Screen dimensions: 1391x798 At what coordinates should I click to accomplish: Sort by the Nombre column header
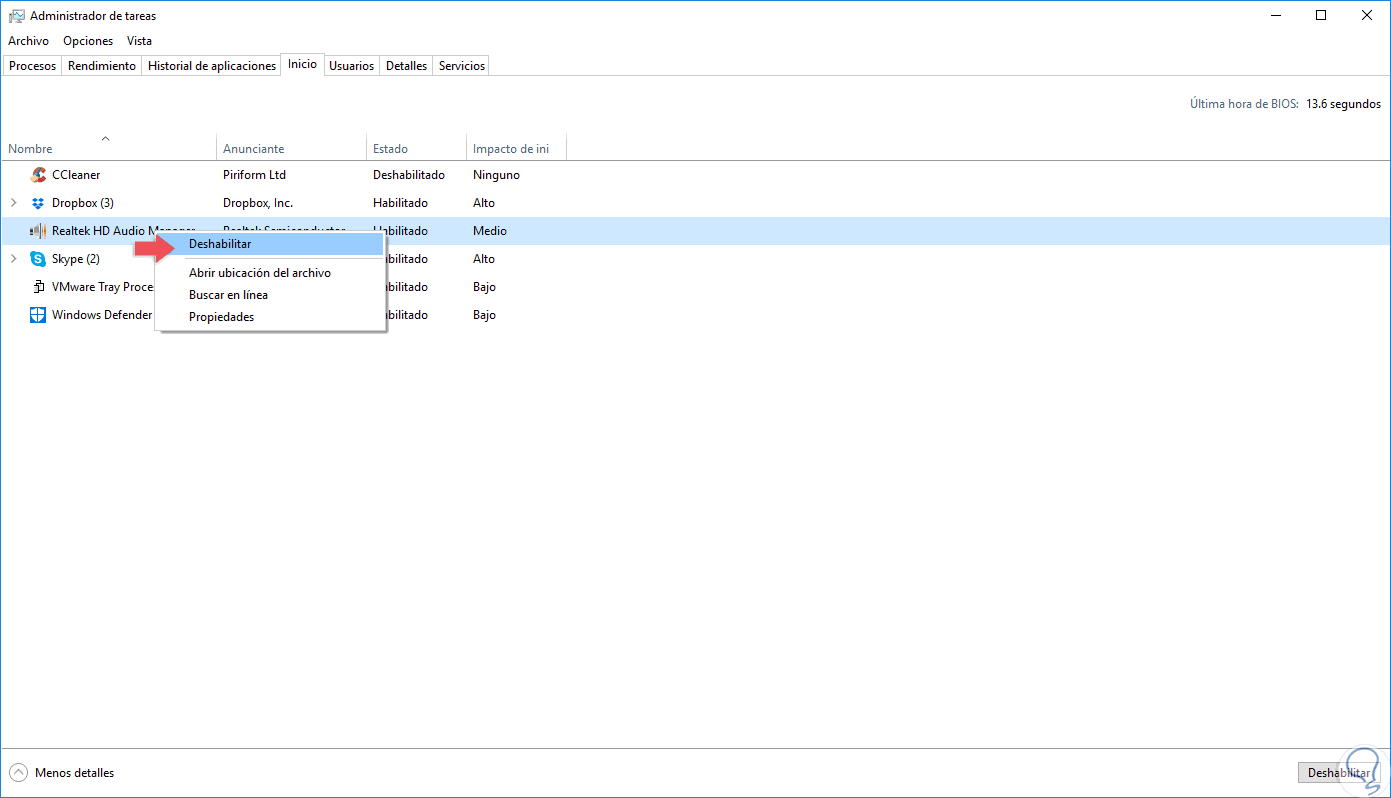(109, 148)
